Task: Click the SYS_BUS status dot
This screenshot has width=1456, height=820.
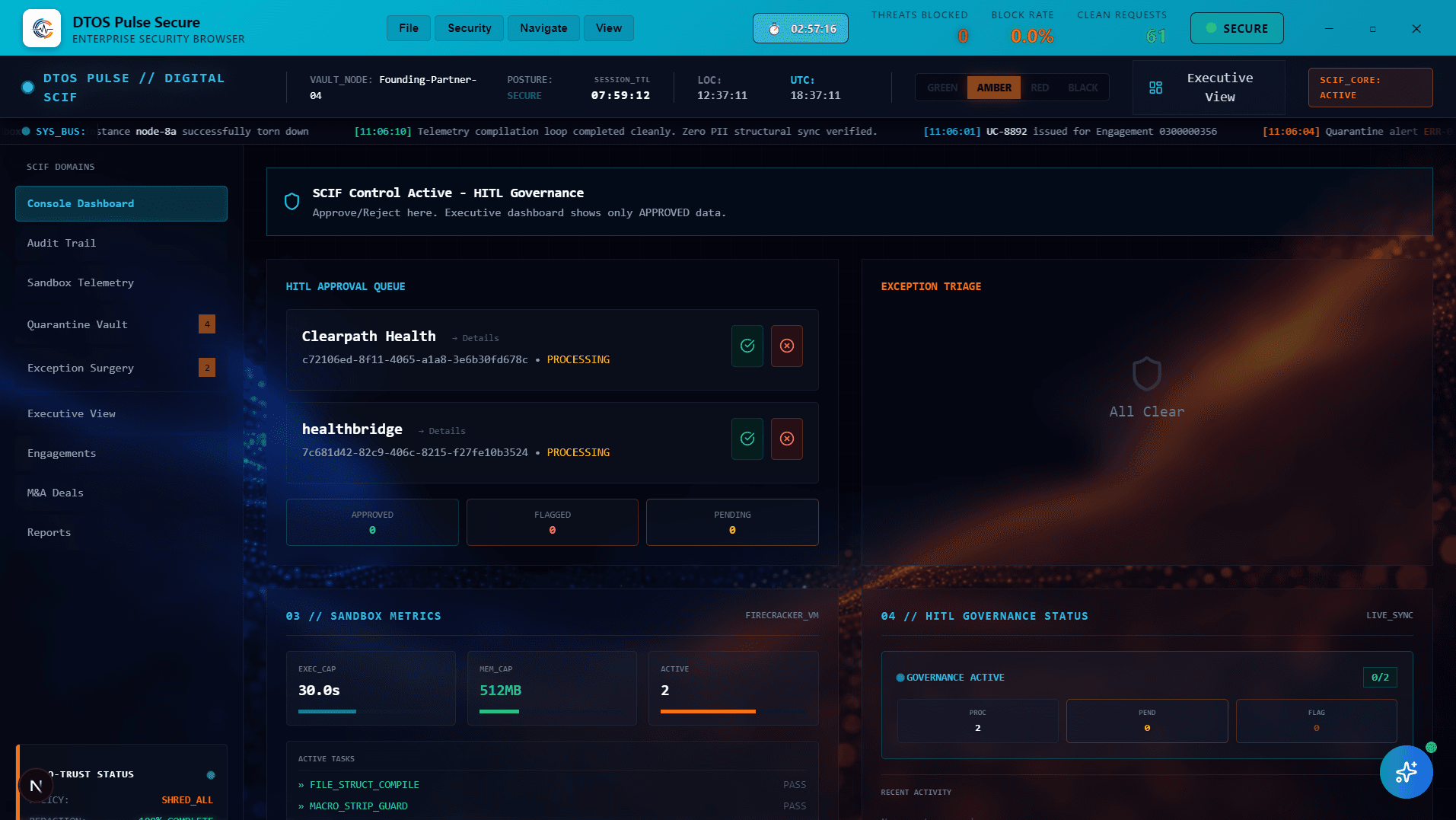Action: (26, 131)
